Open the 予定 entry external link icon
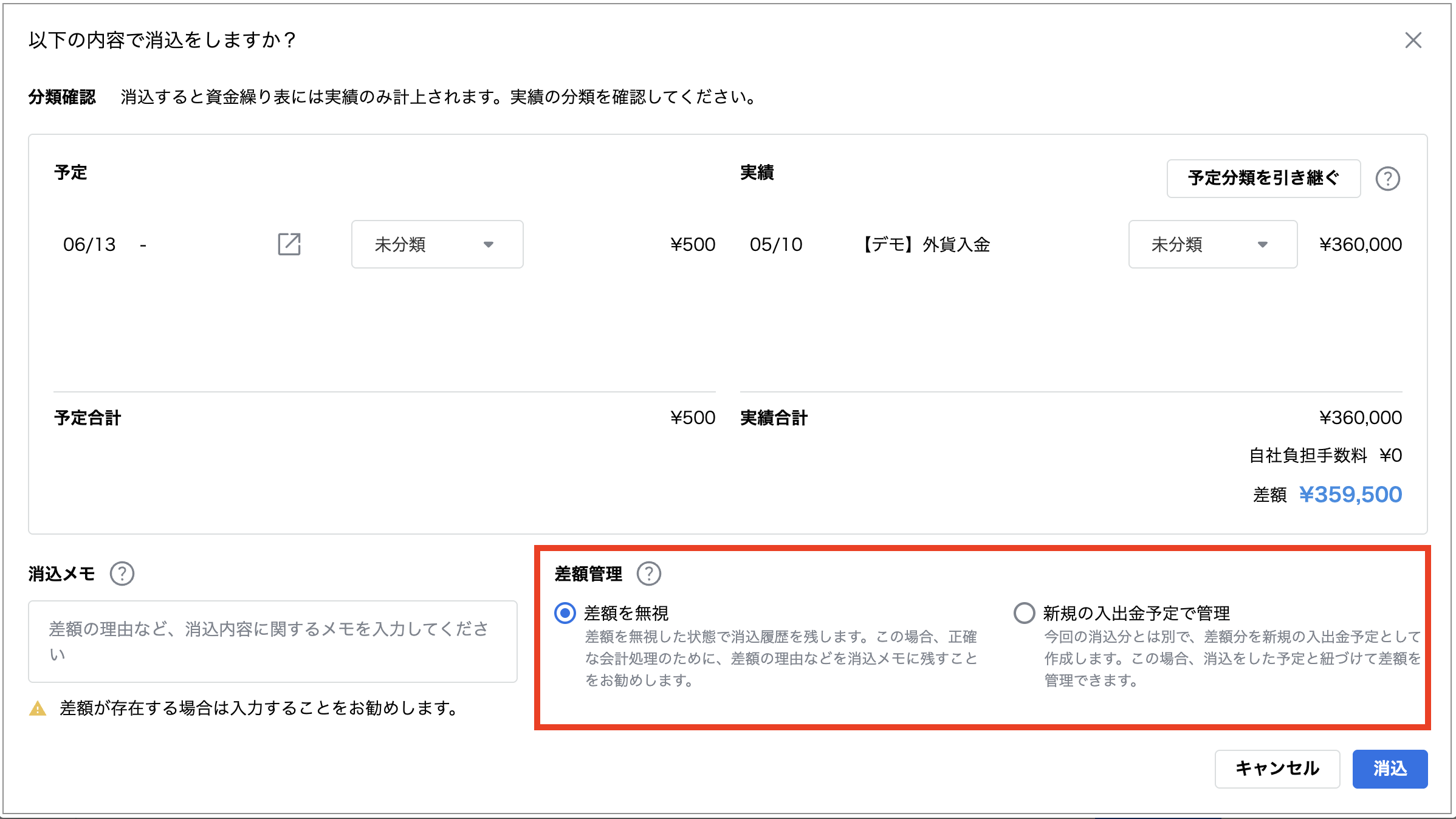This screenshot has height=819, width=1456. [289, 244]
